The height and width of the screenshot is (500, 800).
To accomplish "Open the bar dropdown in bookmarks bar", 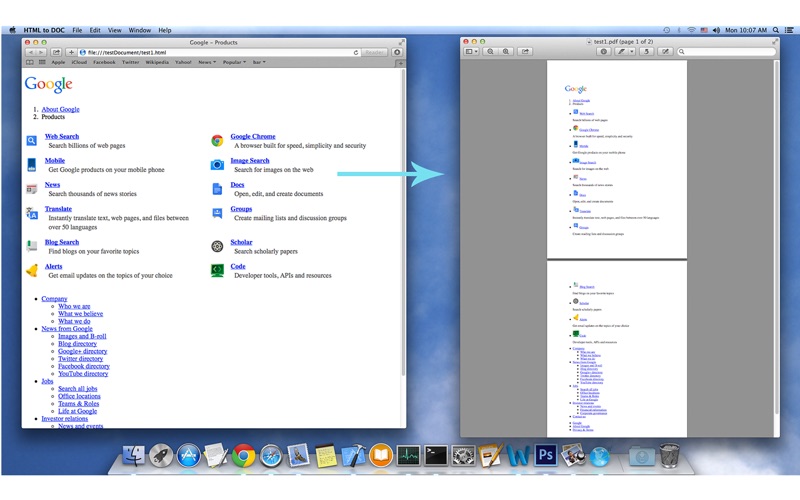I will coord(259,62).
